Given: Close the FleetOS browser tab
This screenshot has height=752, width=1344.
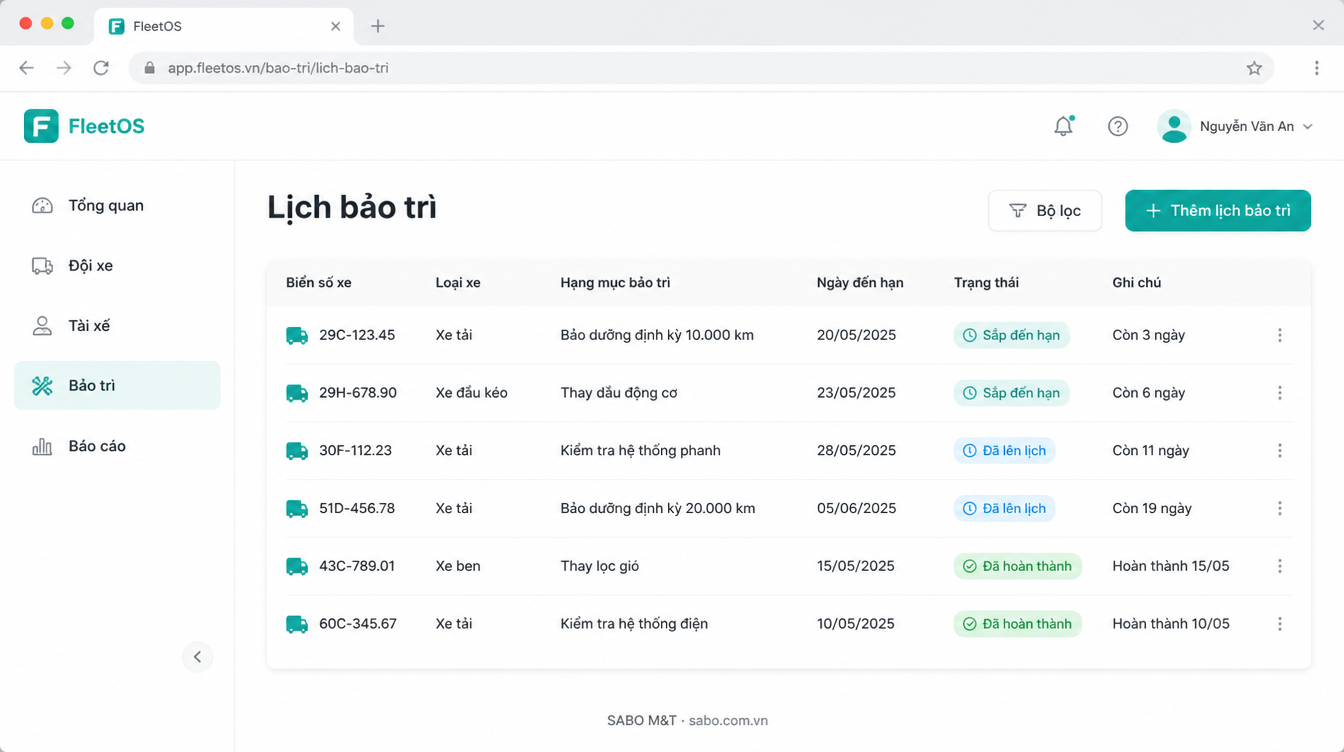Looking at the screenshot, I should coord(336,26).
